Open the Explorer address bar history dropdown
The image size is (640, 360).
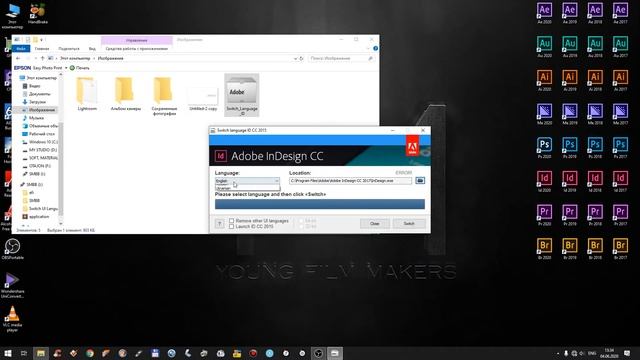pyautogui.click(x=296, y=58)
